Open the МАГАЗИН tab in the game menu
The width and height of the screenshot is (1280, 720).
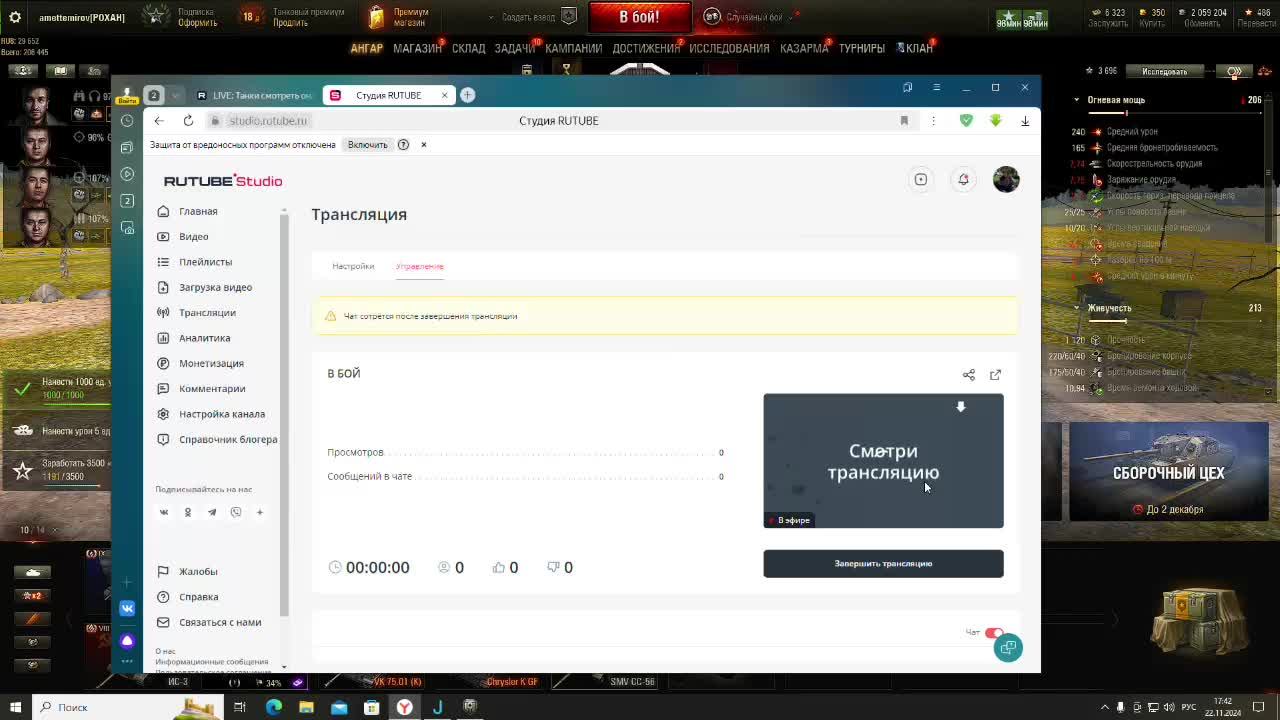tap(417, 48)
